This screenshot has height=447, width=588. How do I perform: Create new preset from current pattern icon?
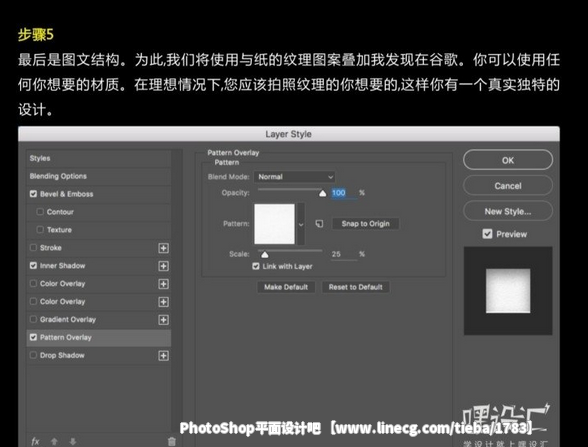click(x=319, y=224)
